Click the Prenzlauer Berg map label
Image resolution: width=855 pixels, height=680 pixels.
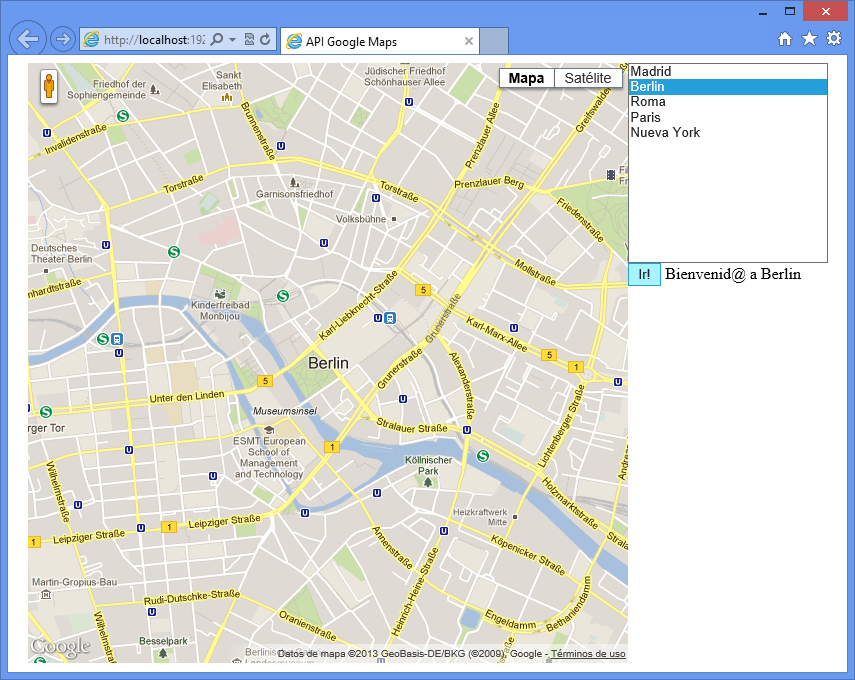click(x=489, y=183)
